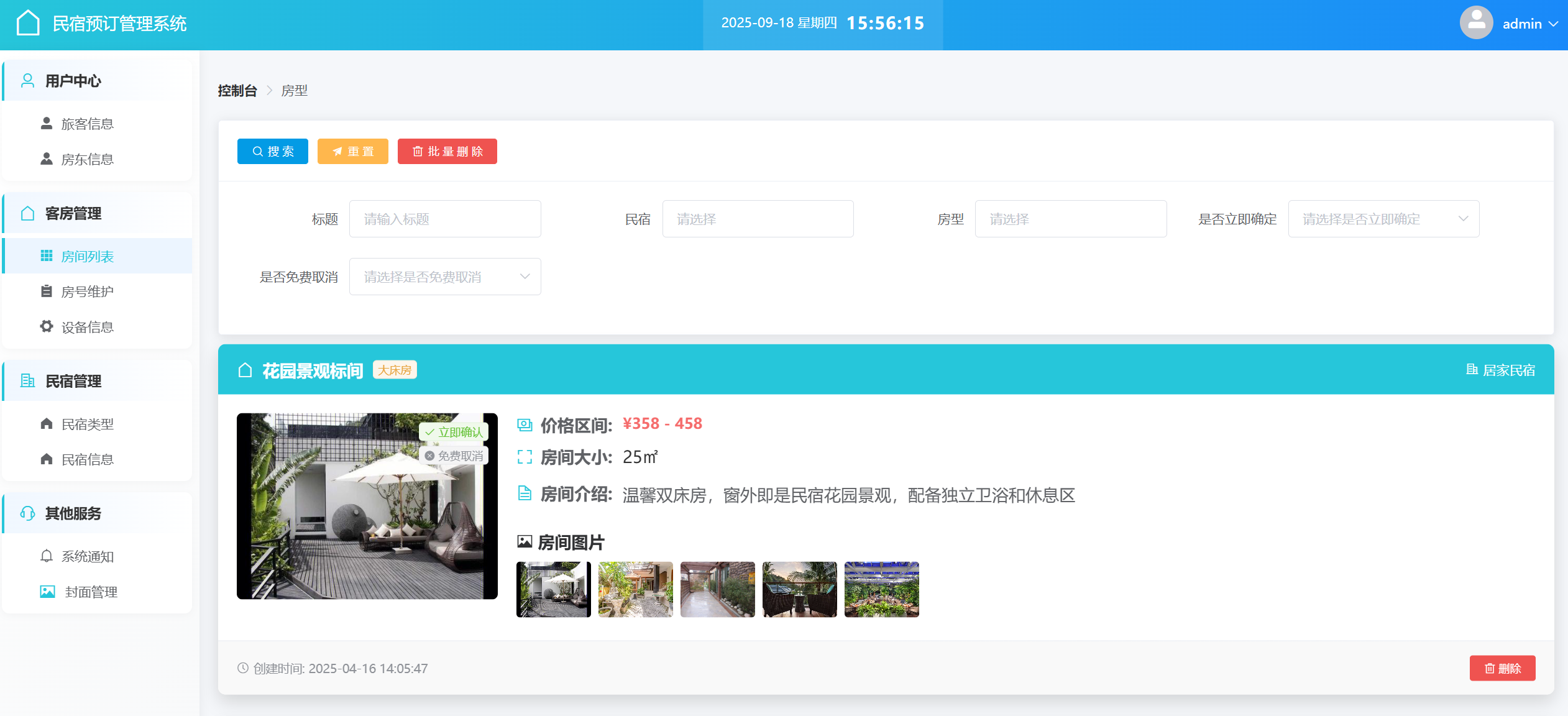1568x716 pixels.
Task: Open the second garden courtyard thumbnail
Action: pyautogui.click(x=636, y=589)
